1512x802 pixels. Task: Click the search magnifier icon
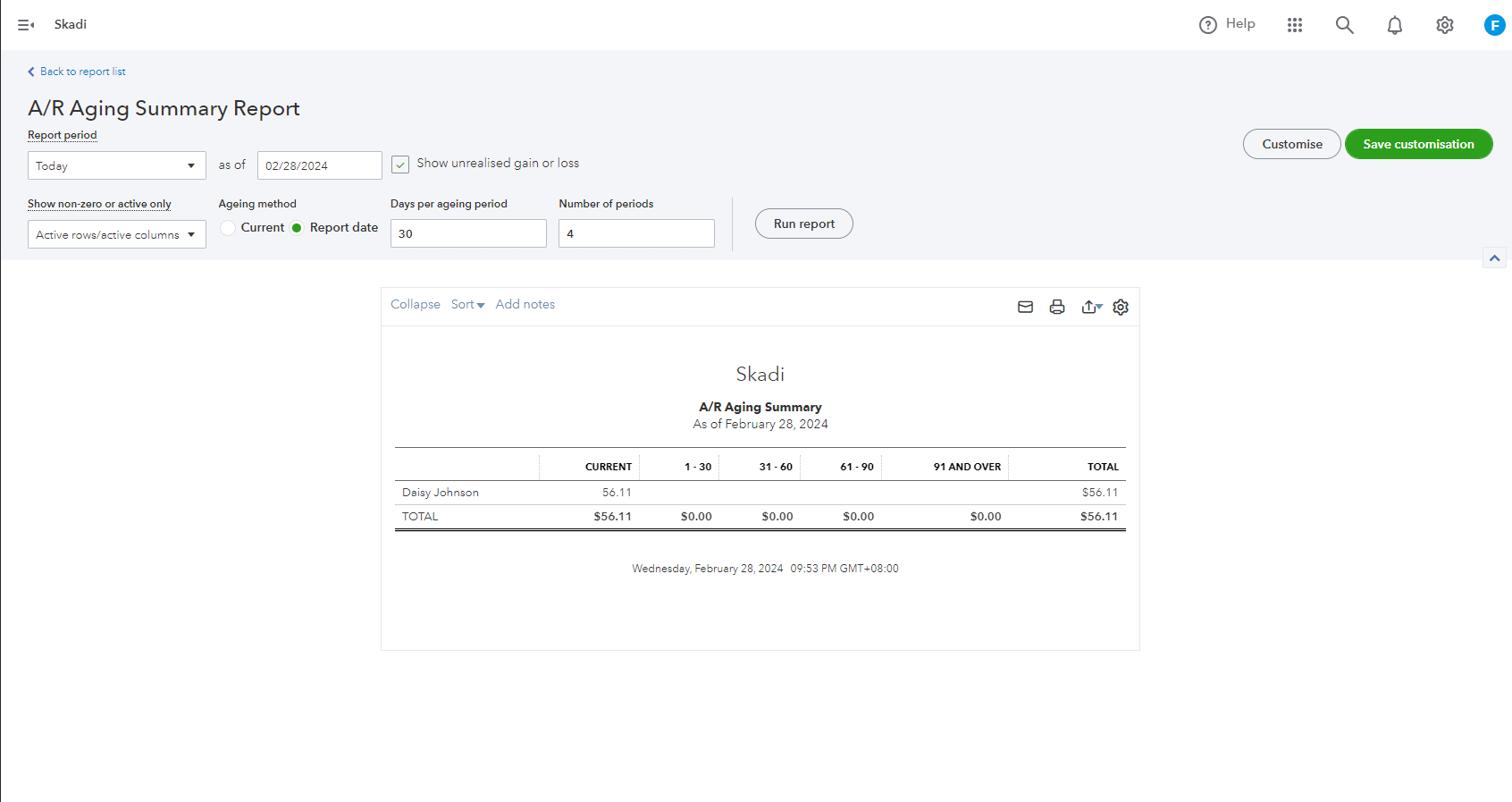(1344, 25)
